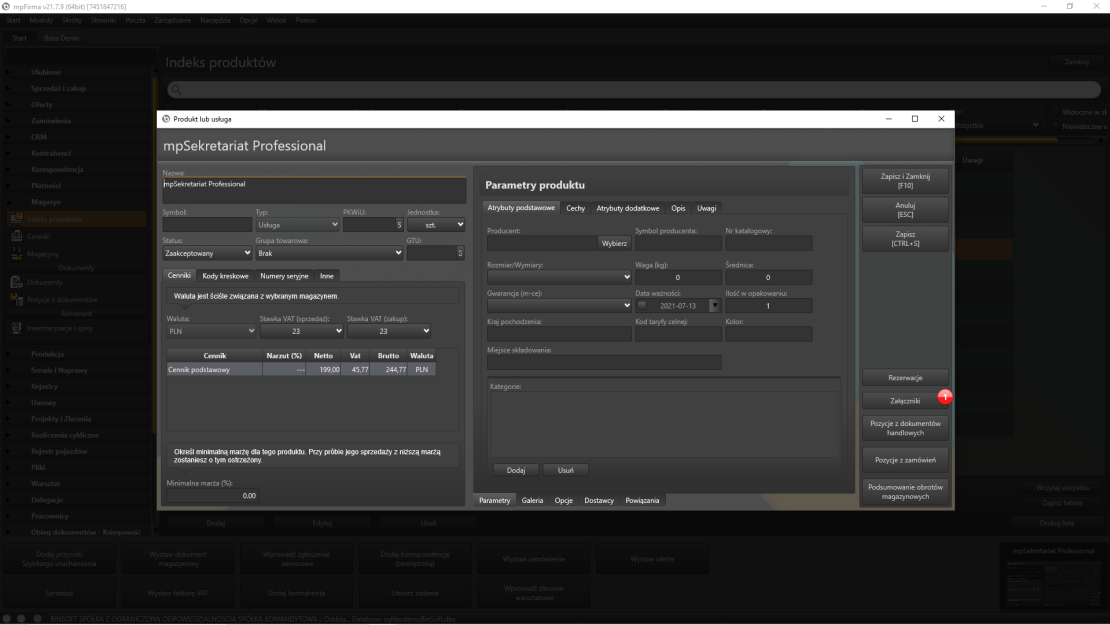Click Podsumowanie obrotów magazynowych button
This screenshot has width=1110, height=625.
905,491
